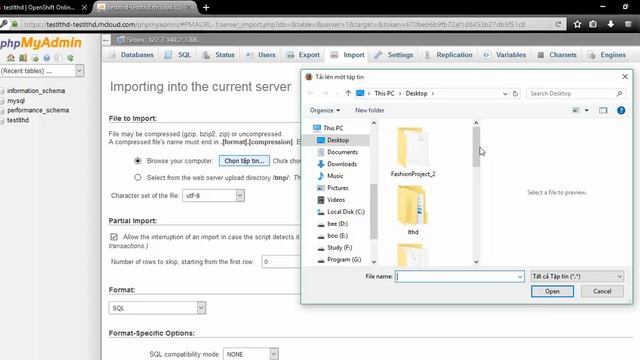The height and width of the screenshot is (360, 640).
Task: Select the lthd folder thumbnail
Action: [413, 210]
